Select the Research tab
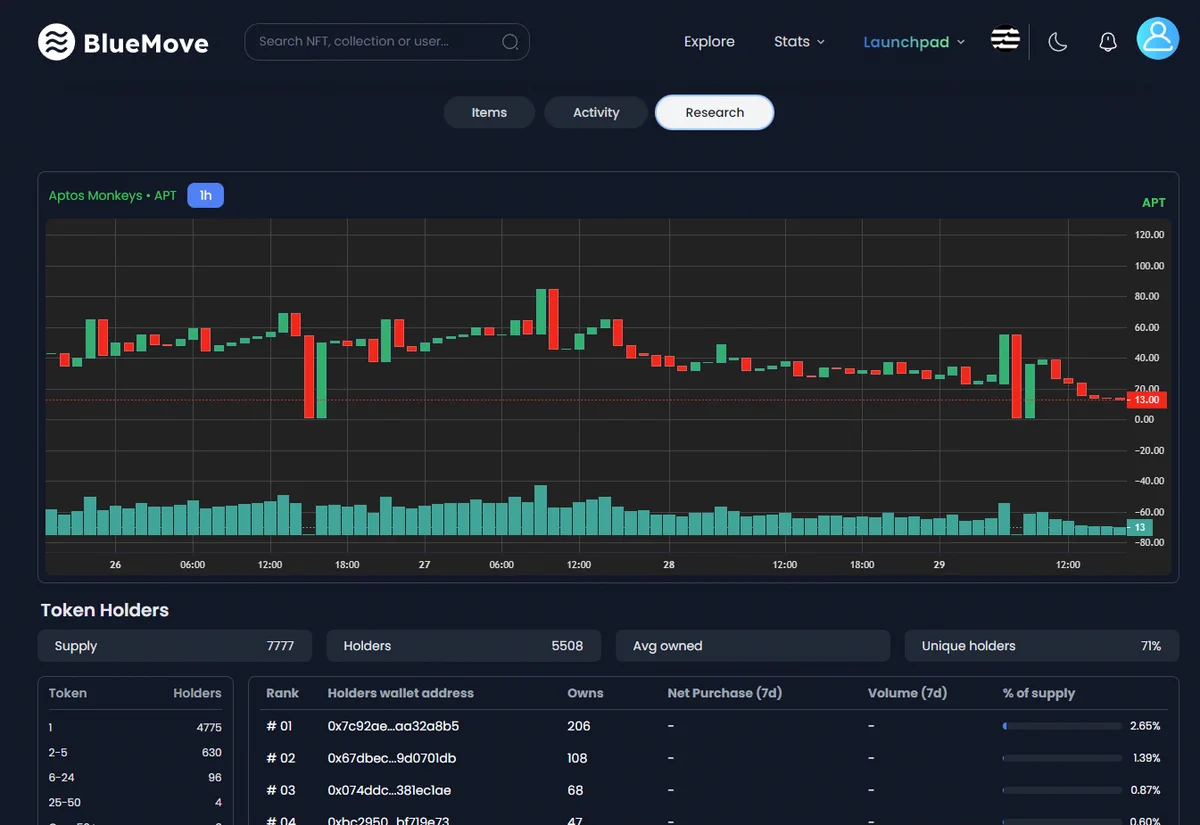Image resolution: width=1200 pixels, height=825 pixels. tap(715, 113)
